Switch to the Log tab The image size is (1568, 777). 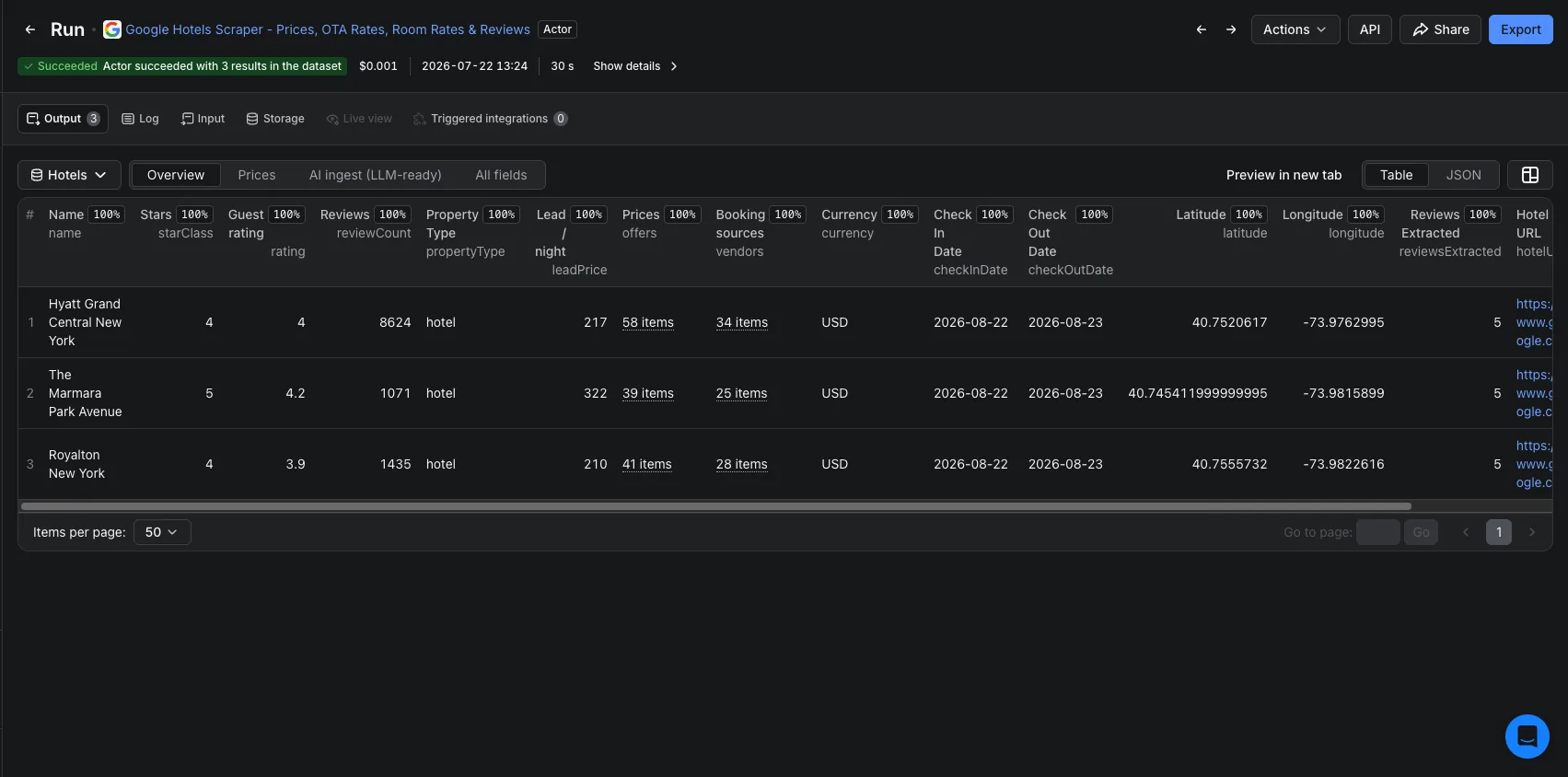pos(140,119)
